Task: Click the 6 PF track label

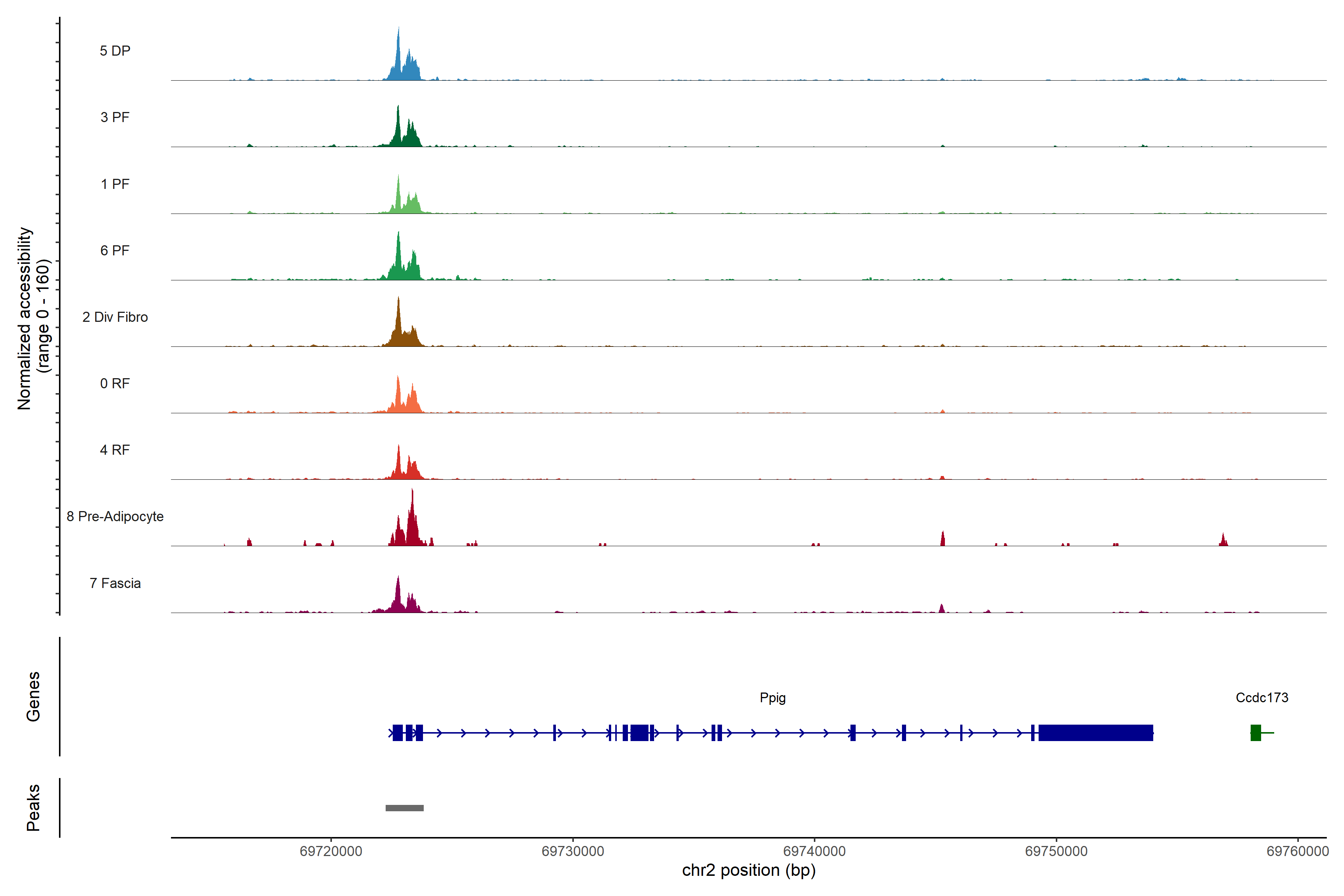Action: tap(115, 250)
